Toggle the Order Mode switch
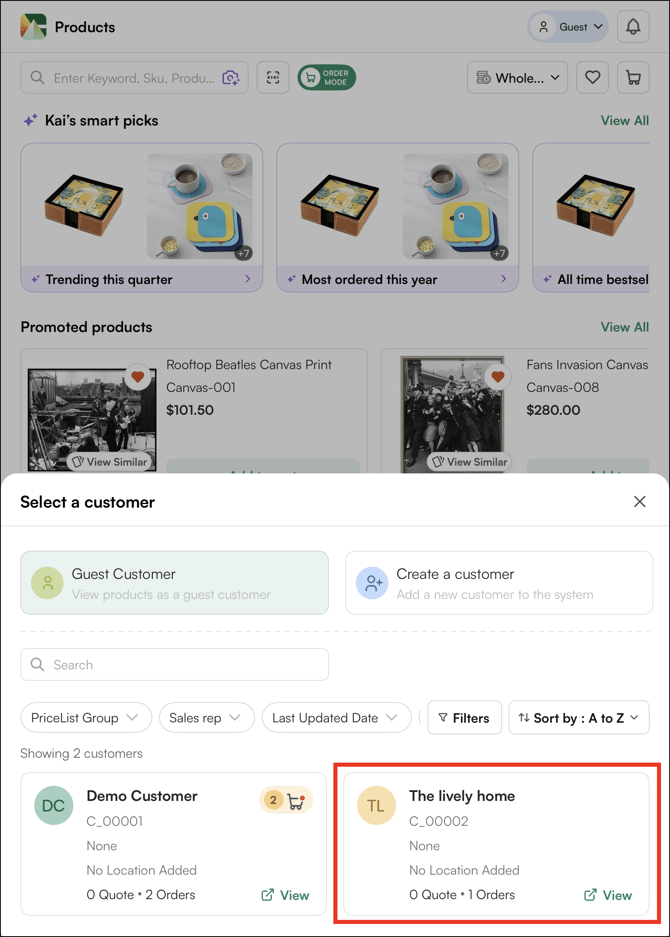670x937 pixels. [x=326, y=78]
